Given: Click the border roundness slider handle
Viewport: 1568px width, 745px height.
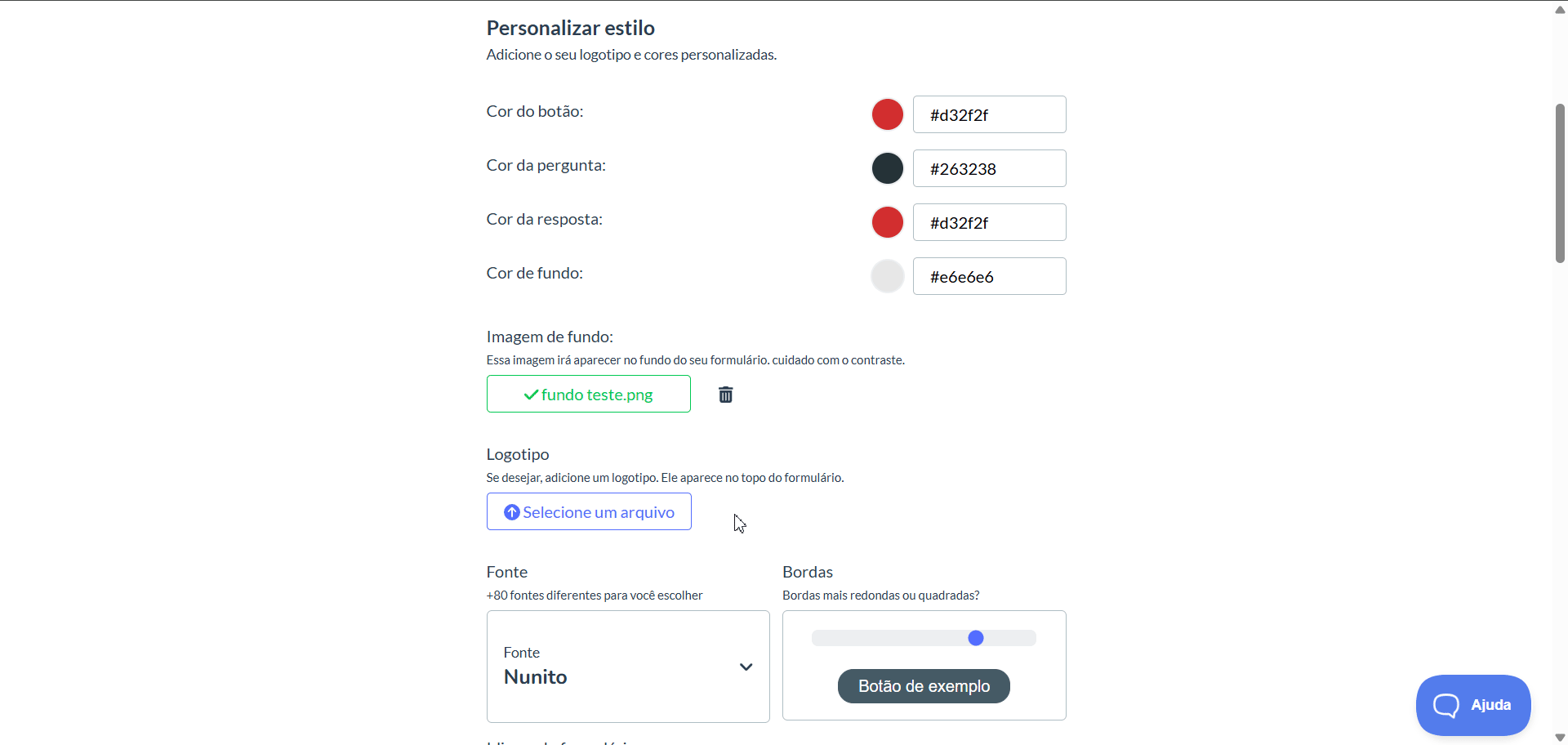Looking at the screenshot, I should (976, 638).
